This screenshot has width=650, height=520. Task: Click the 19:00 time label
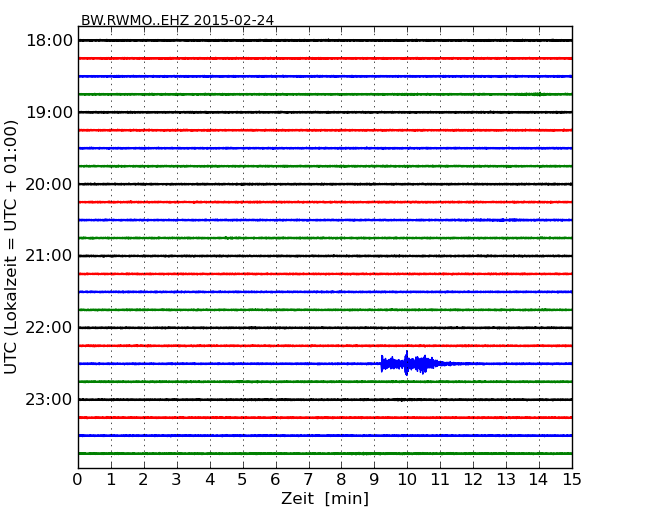pyautogui.click(x=49, y=112)
